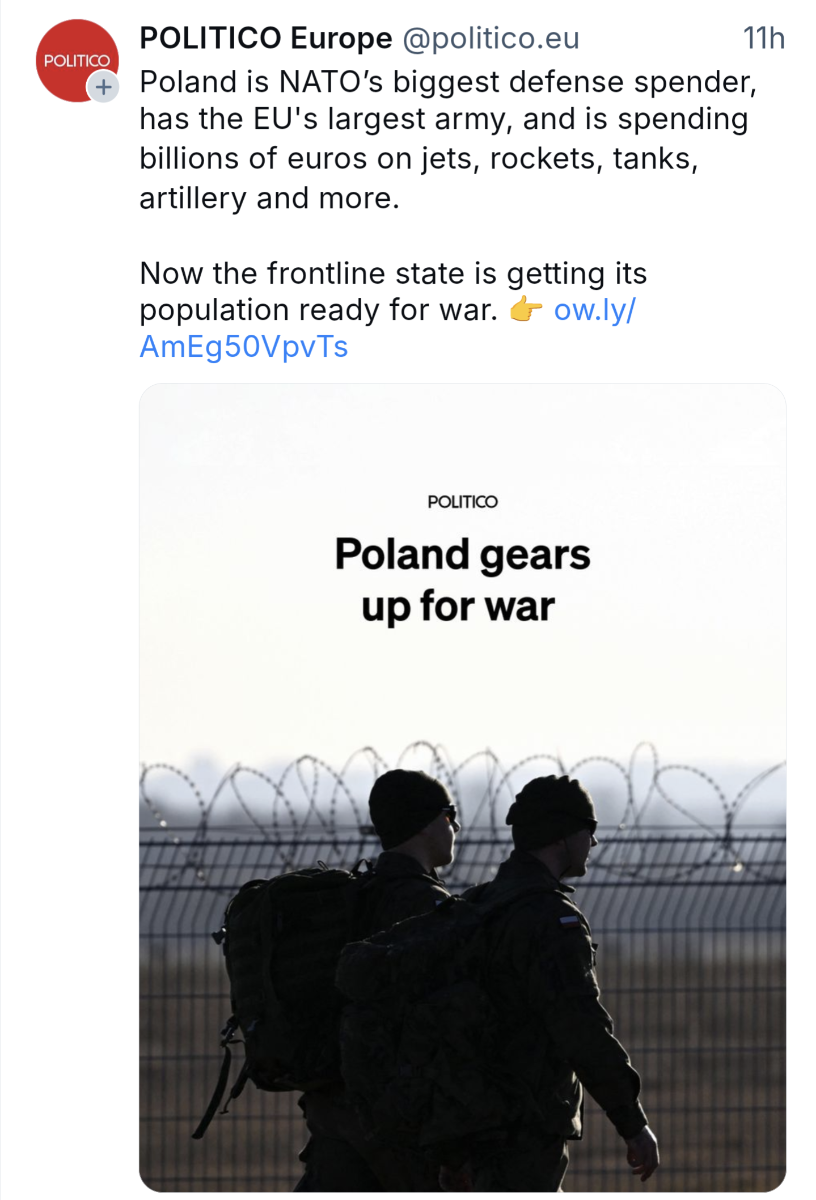Open the 11h post timestamp
816x1200 pixels.
pos(763,39)
